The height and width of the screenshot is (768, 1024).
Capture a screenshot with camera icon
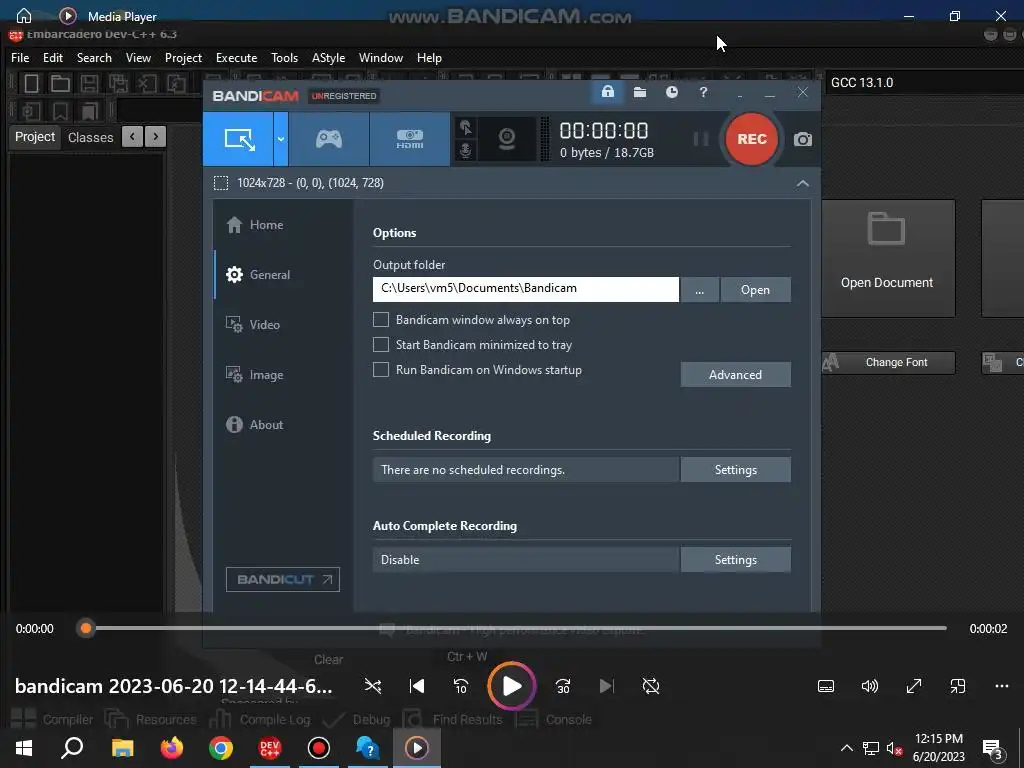[803, 139]
